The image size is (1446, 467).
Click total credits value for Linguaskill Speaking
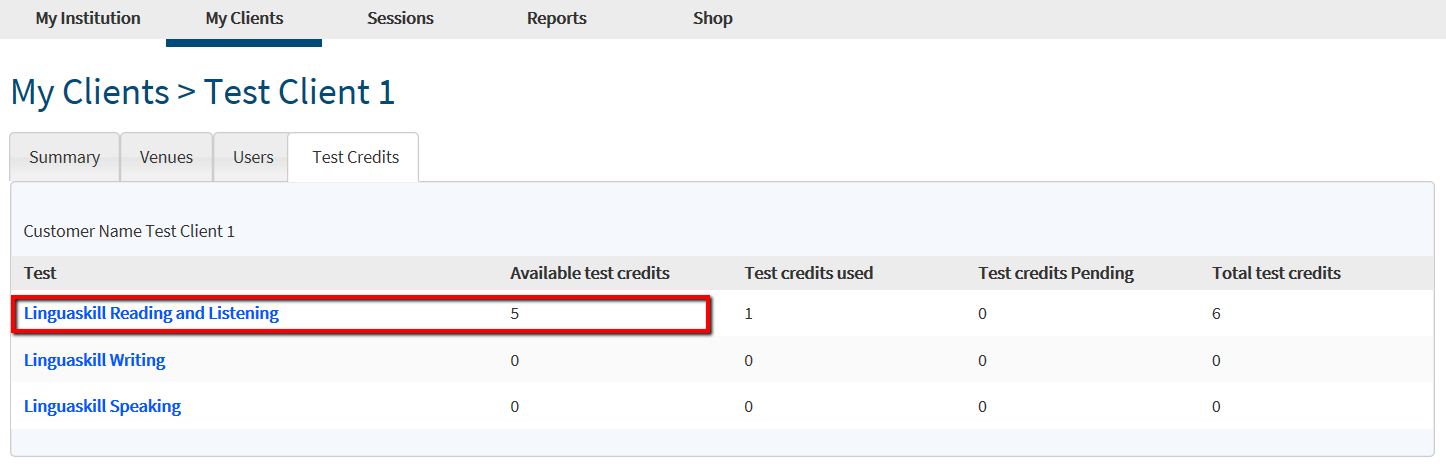pyautogui.click(x=1217, y=406)
